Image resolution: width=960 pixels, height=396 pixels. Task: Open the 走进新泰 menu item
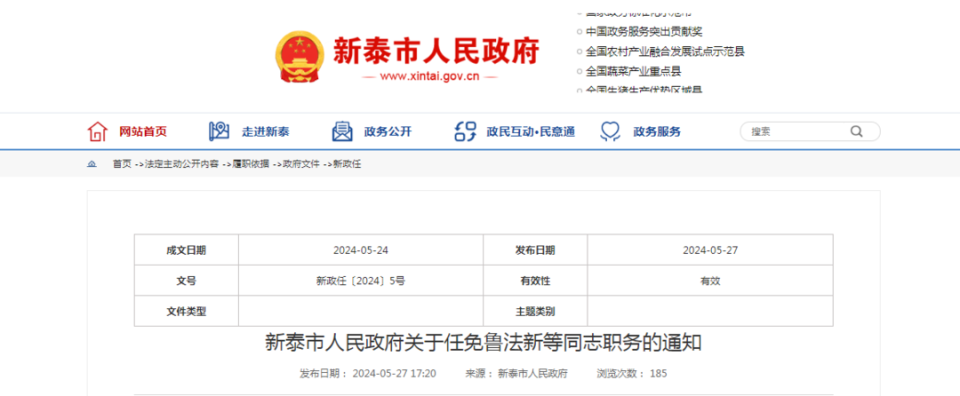coord(265,132)
